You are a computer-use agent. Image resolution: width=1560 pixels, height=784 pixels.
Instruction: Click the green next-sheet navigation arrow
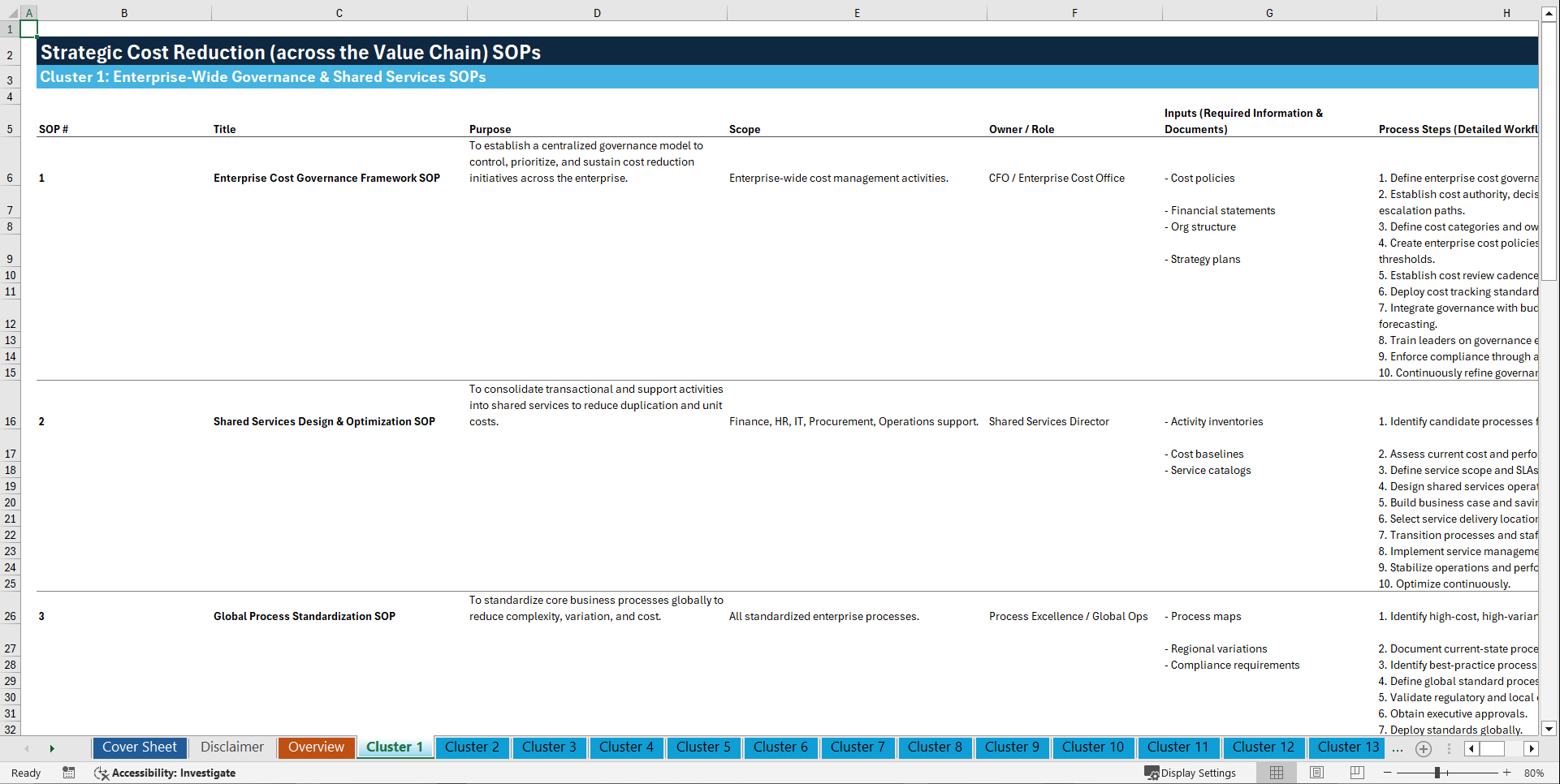(x=52, y=748)
